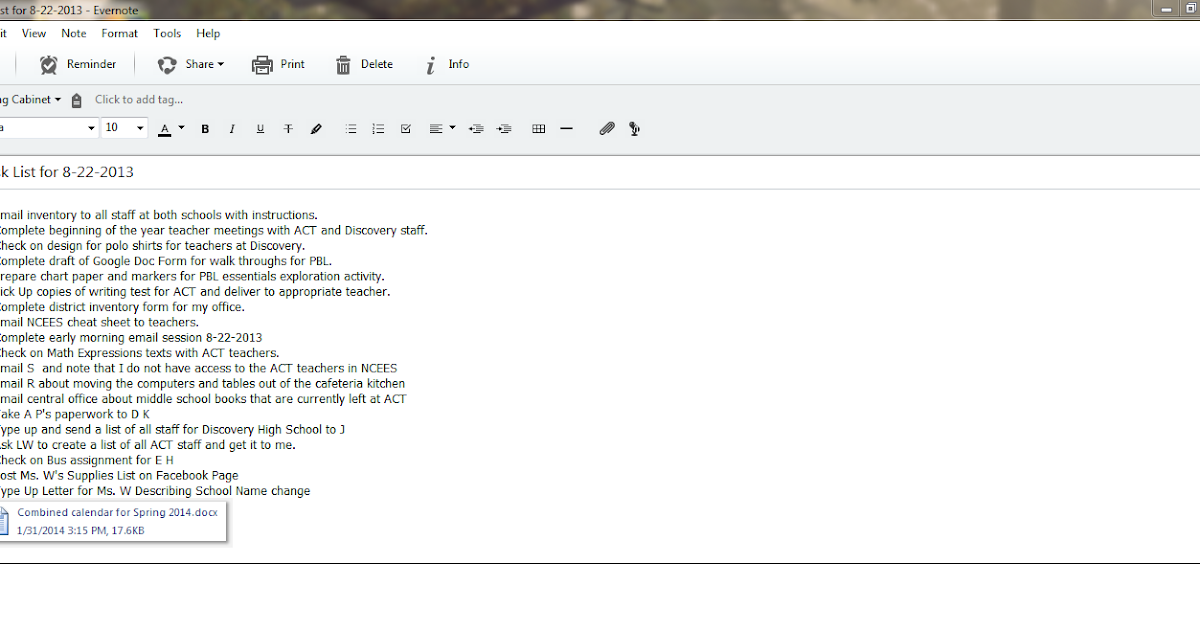This screenshot has width=1200, height=630.
Task: Open the font size dropdown
Action: tap(123, 128)
